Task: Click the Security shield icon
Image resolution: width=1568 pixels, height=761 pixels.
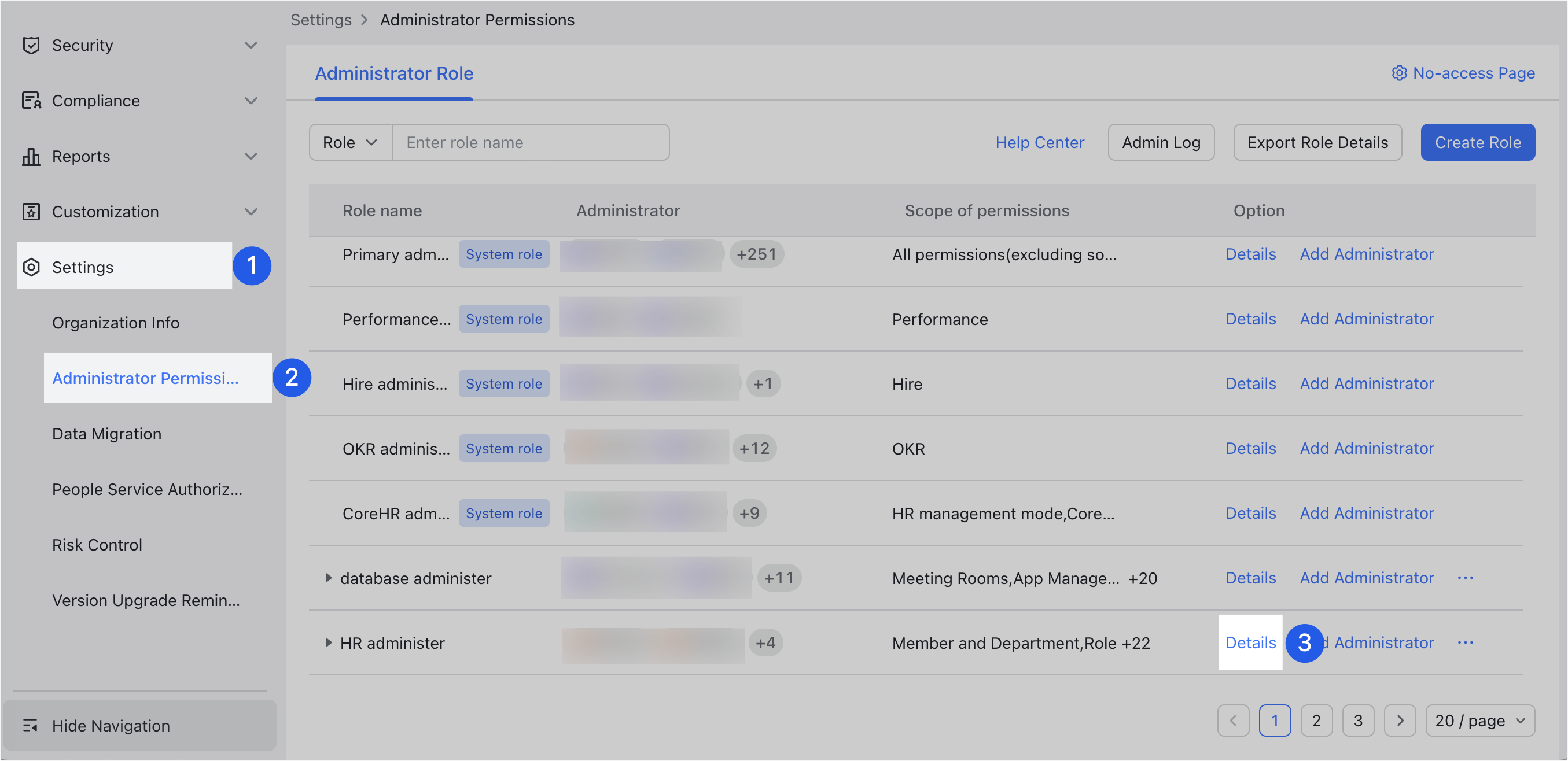Action: 31,45
